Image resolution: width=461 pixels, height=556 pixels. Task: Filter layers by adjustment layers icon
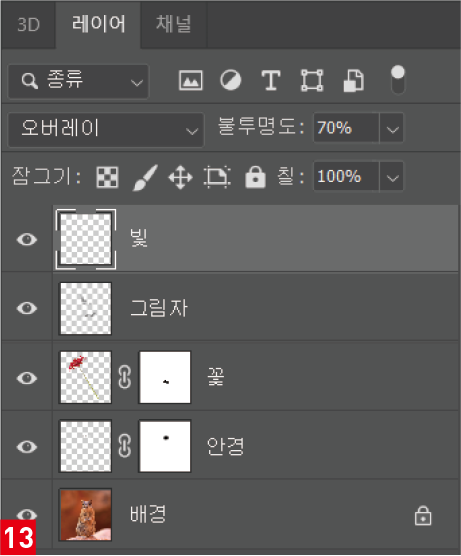click(230, 80)
